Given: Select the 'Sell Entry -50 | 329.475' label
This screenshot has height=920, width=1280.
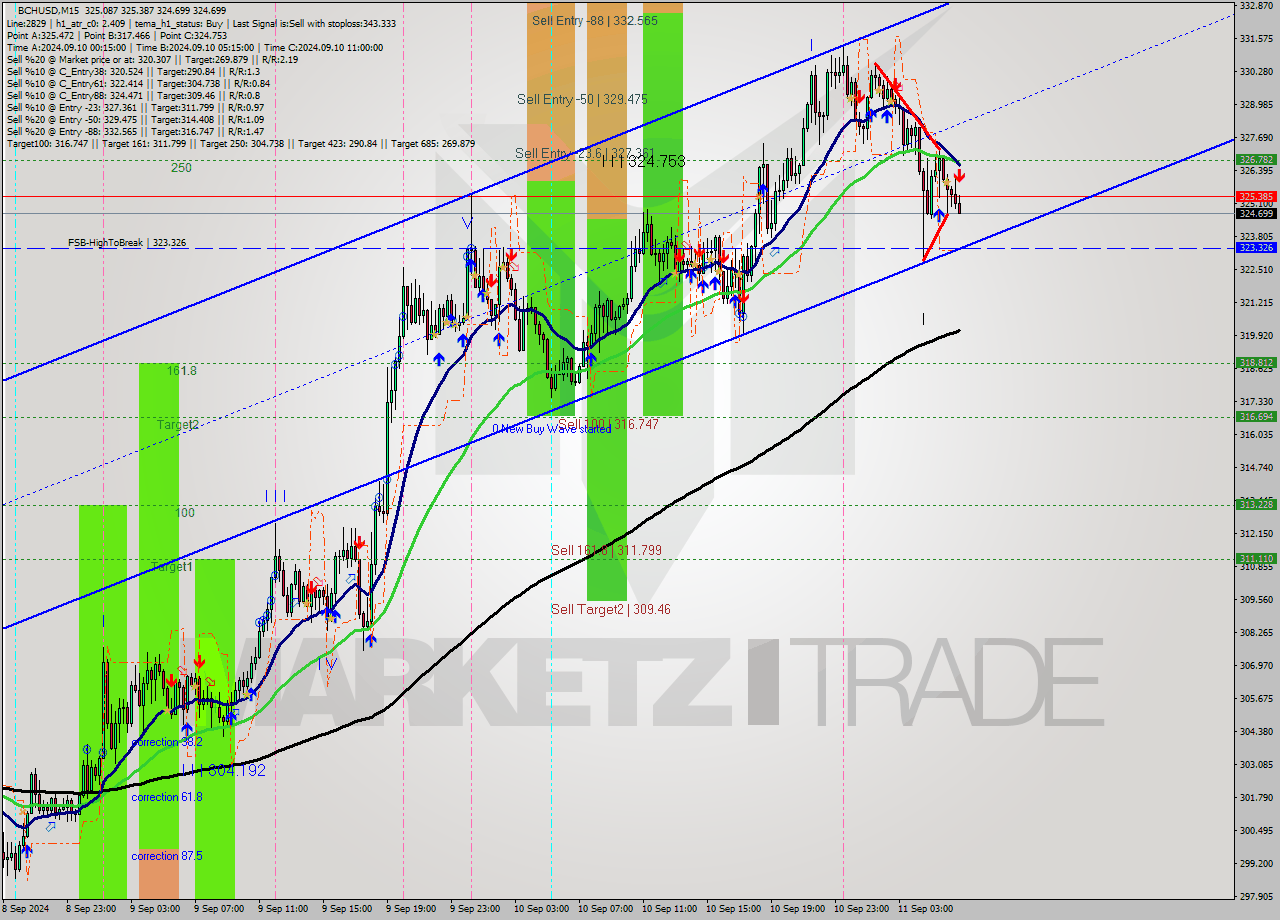Looking at the screenshot, I should point(582,99).
